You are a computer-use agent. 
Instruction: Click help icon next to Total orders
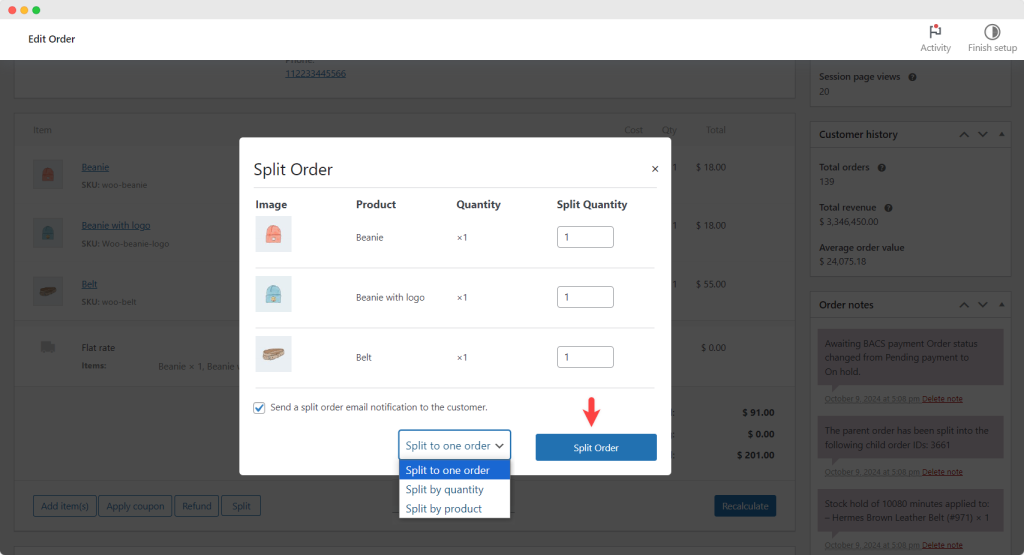coord(881,168)
